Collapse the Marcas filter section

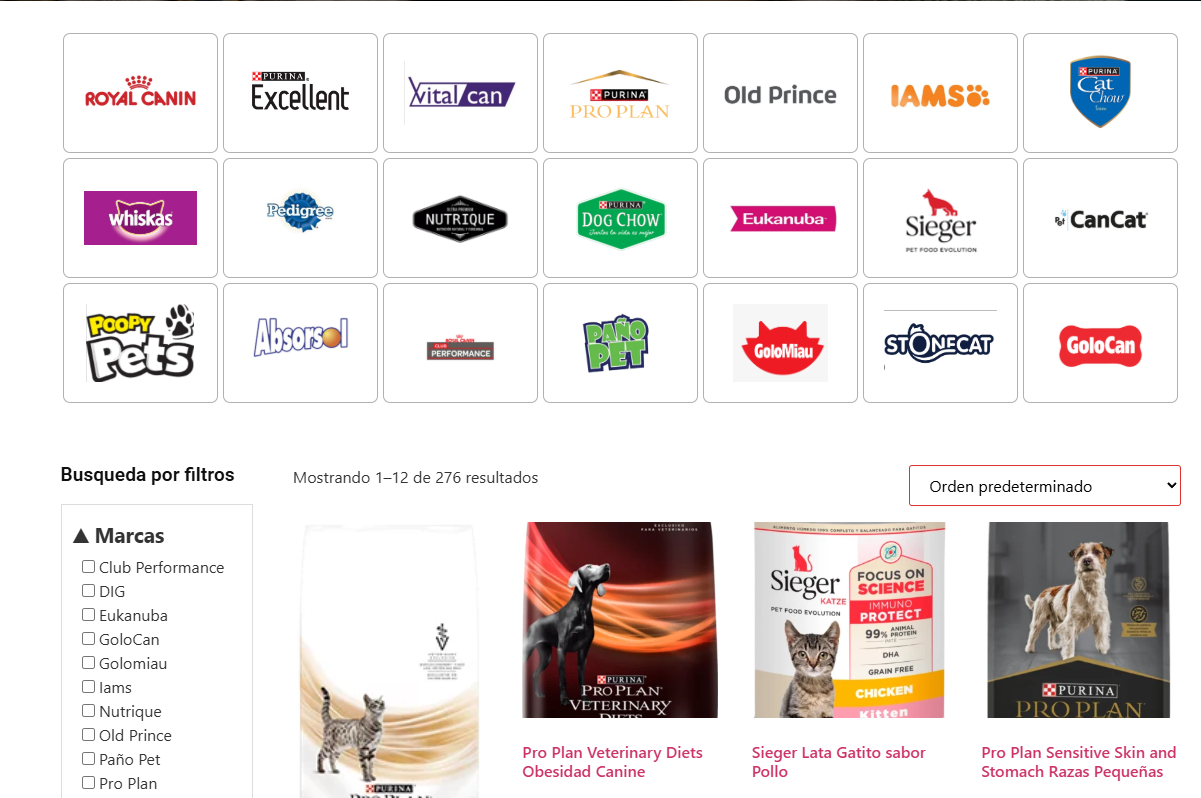tap(119, 536)
